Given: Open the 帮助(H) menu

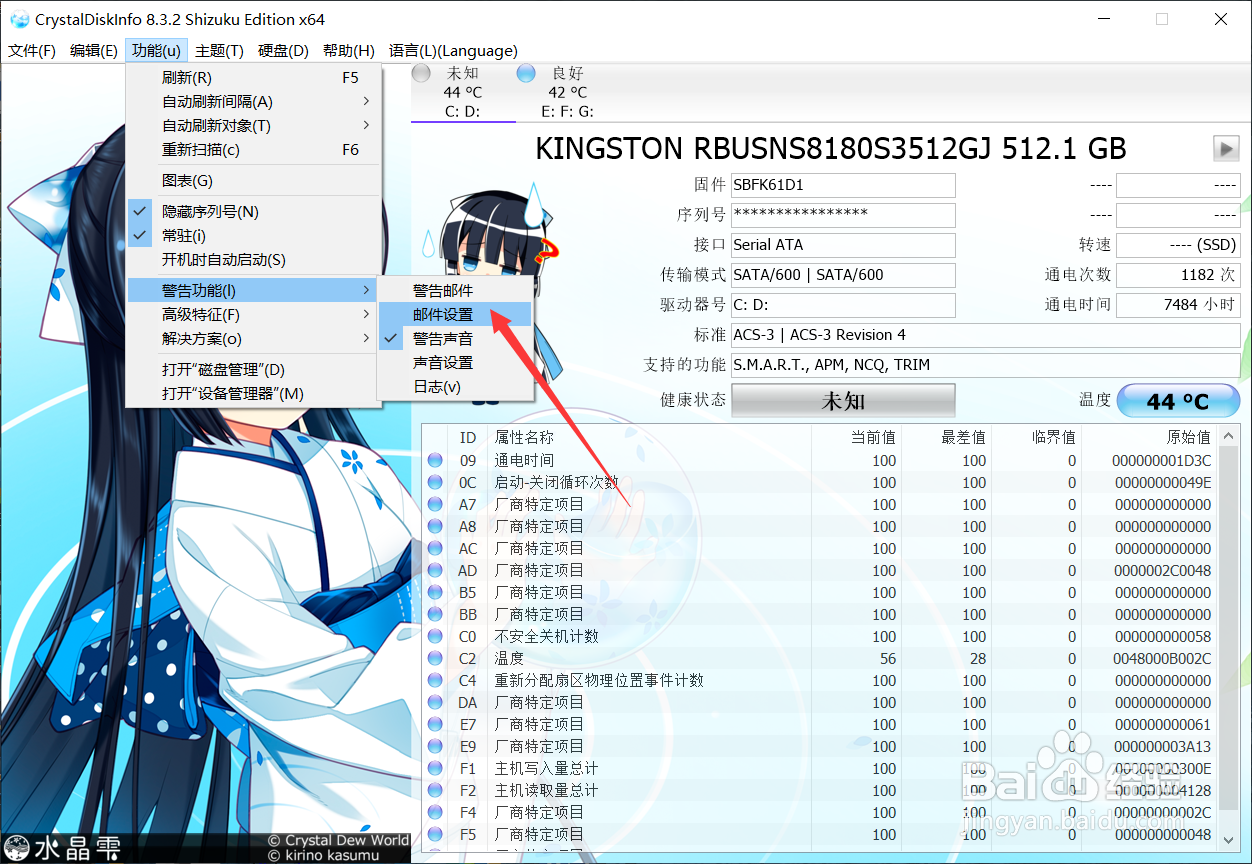Looking at the screenshot, I should pos(349,51).
